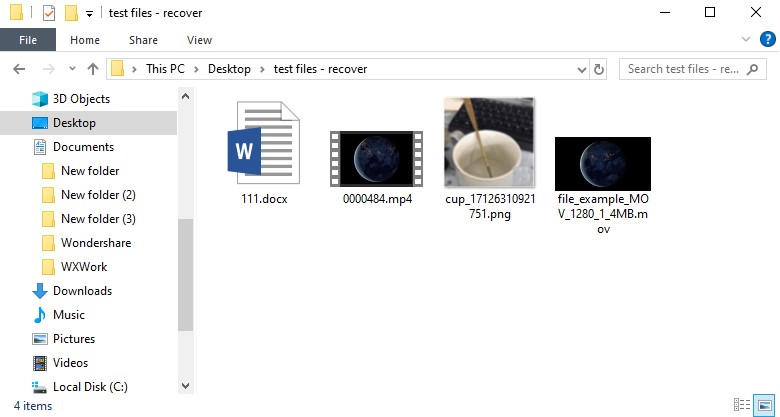The height and width of the screenshot is (417, 780).
Task: Click the Forward navigation arrow
Action: pos(49,69)
